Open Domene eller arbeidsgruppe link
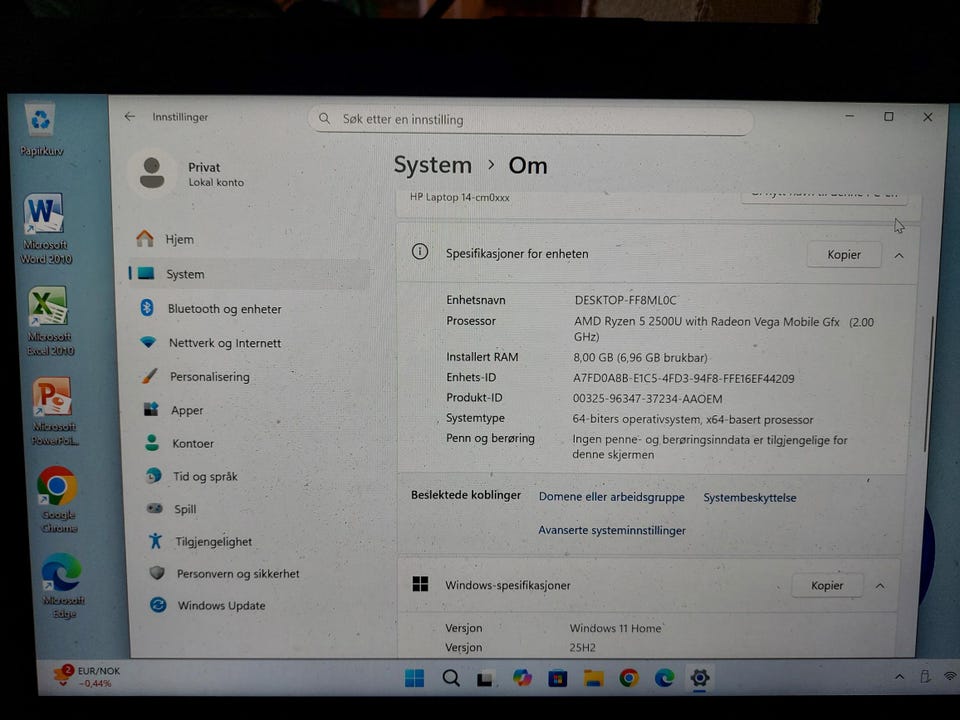The width and height of the screenshot is (960, 720). click(612, 497)
